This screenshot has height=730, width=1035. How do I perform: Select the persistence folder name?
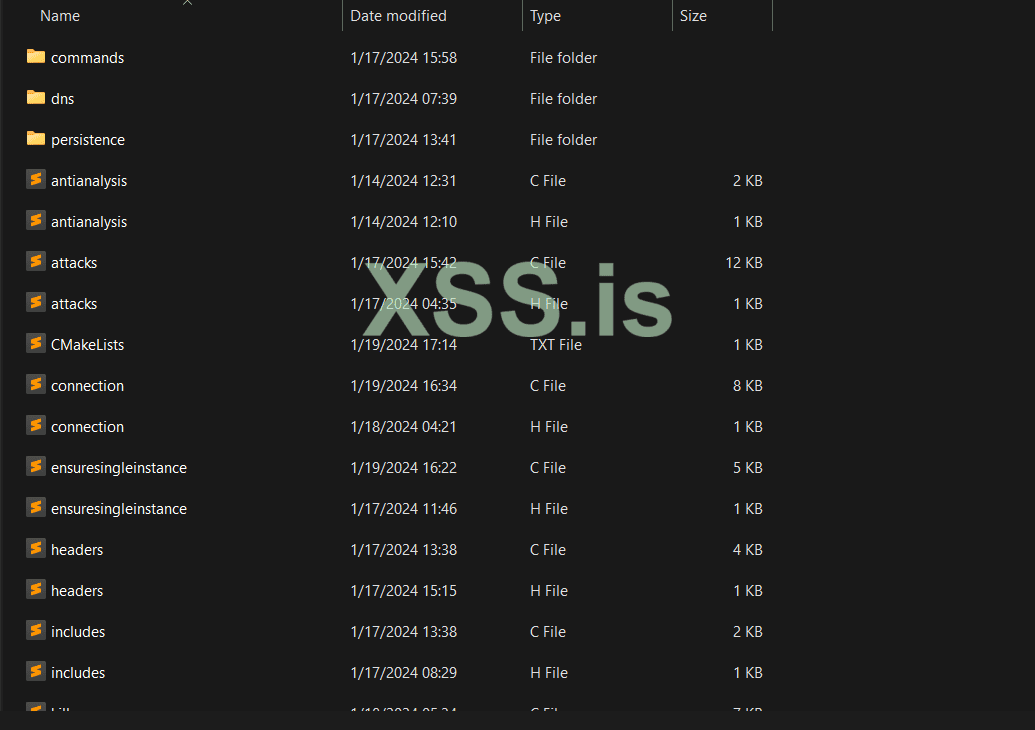pos(88,140)
